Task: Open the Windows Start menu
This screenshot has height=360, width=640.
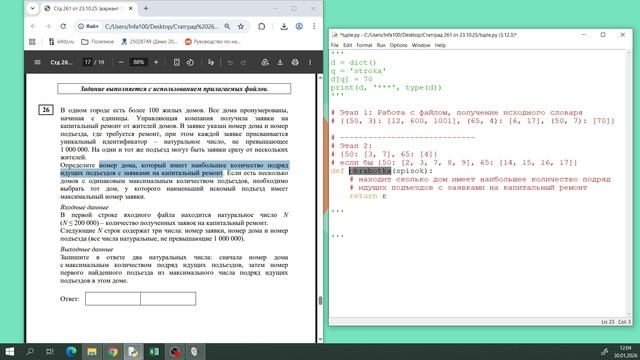Action: (9, 351)
